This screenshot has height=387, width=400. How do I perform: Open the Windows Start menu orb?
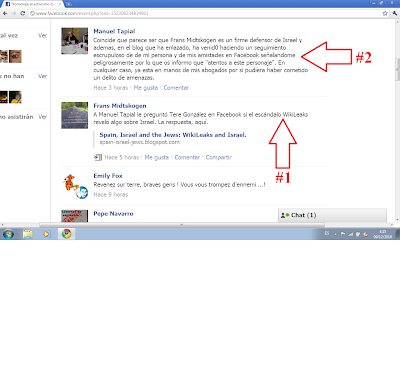pos(8,234)
